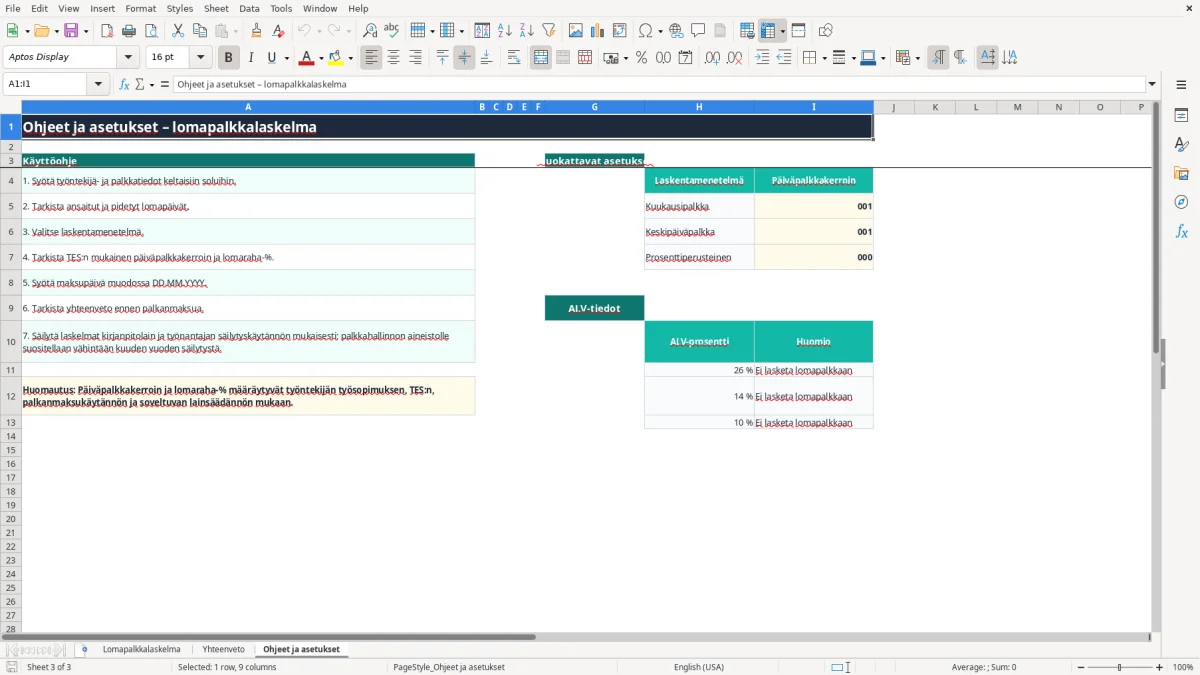Screen dimensions: 1200x675
Task: Open Headers and Footers icon
Action: point(720,31)
